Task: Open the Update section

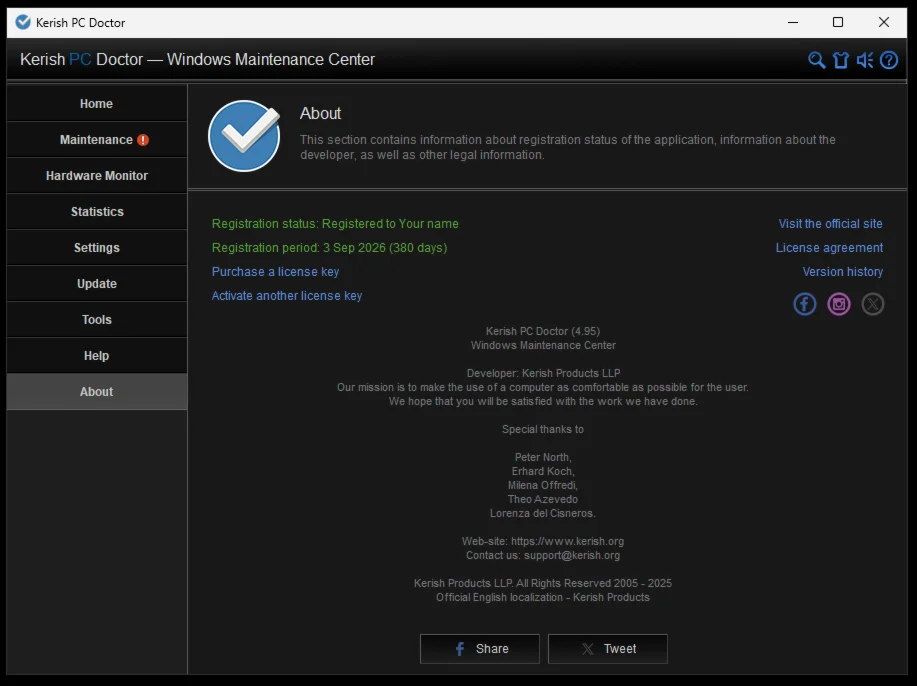Action: point(97,284)
